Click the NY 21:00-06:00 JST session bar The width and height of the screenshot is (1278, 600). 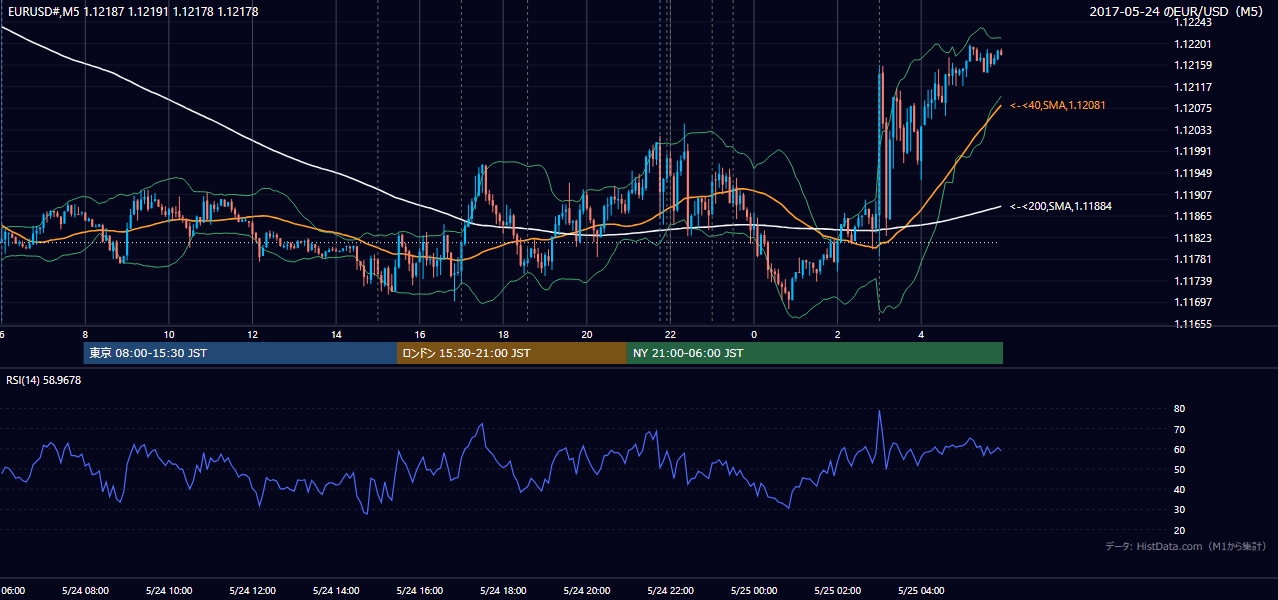(814, 353)
